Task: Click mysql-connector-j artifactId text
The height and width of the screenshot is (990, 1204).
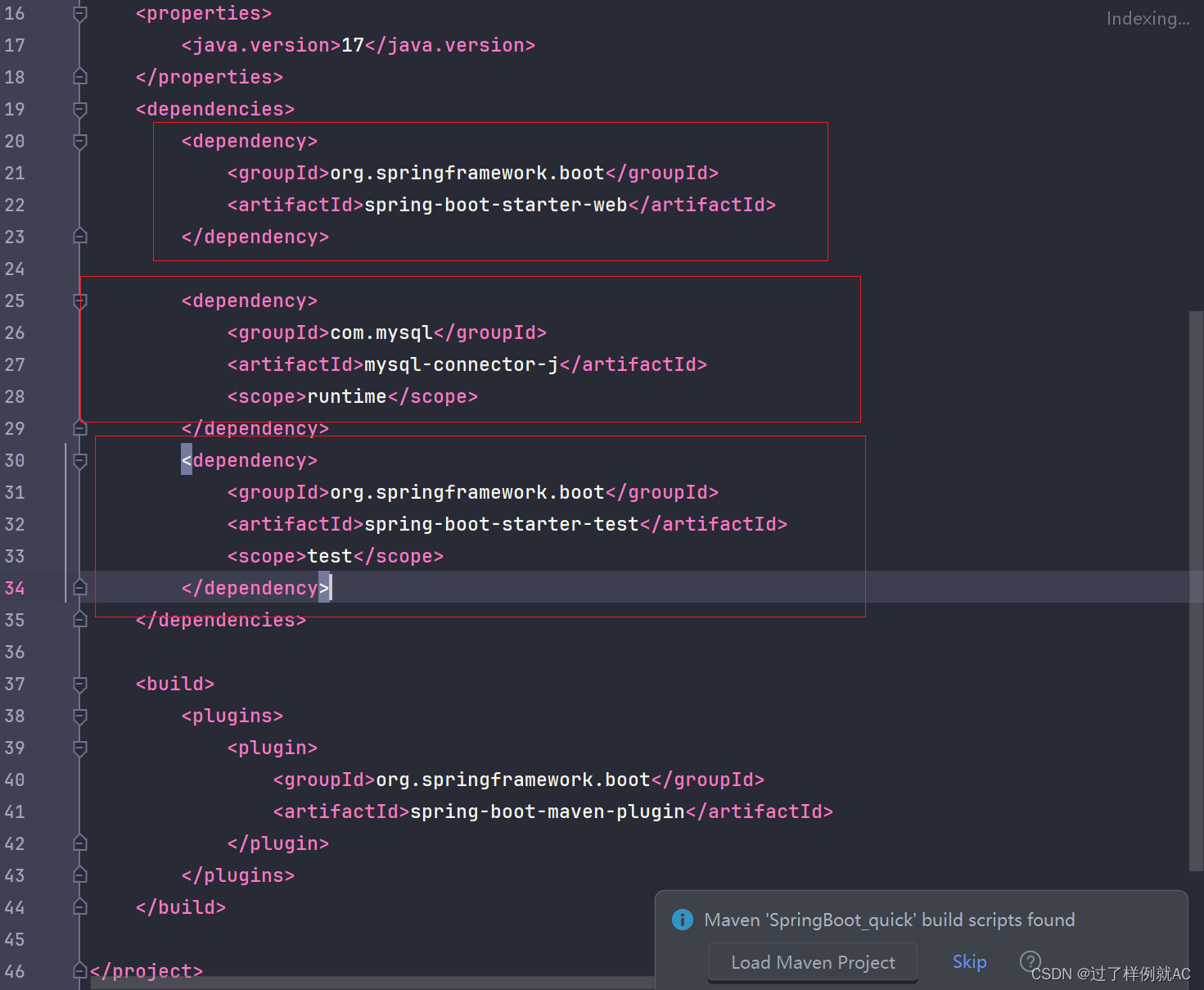Action: tap(462, 364)
